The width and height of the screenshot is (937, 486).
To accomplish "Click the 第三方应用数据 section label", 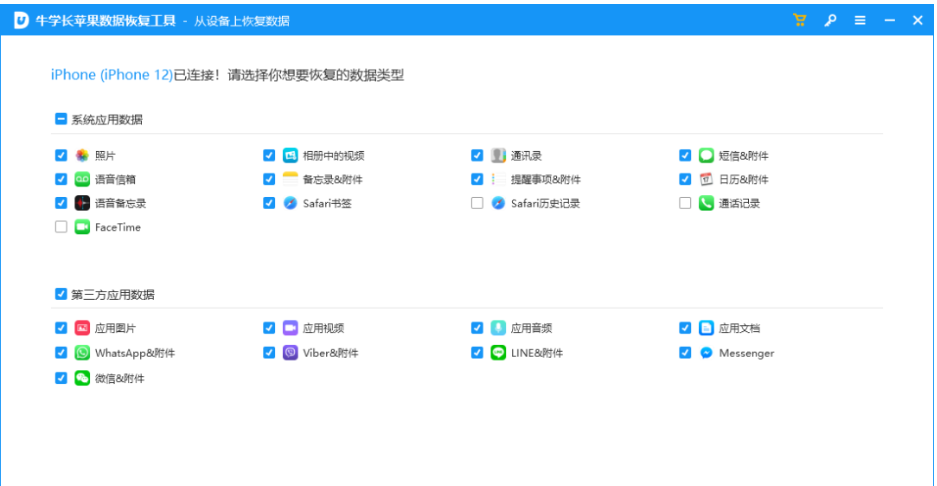I will coord(113,295).
